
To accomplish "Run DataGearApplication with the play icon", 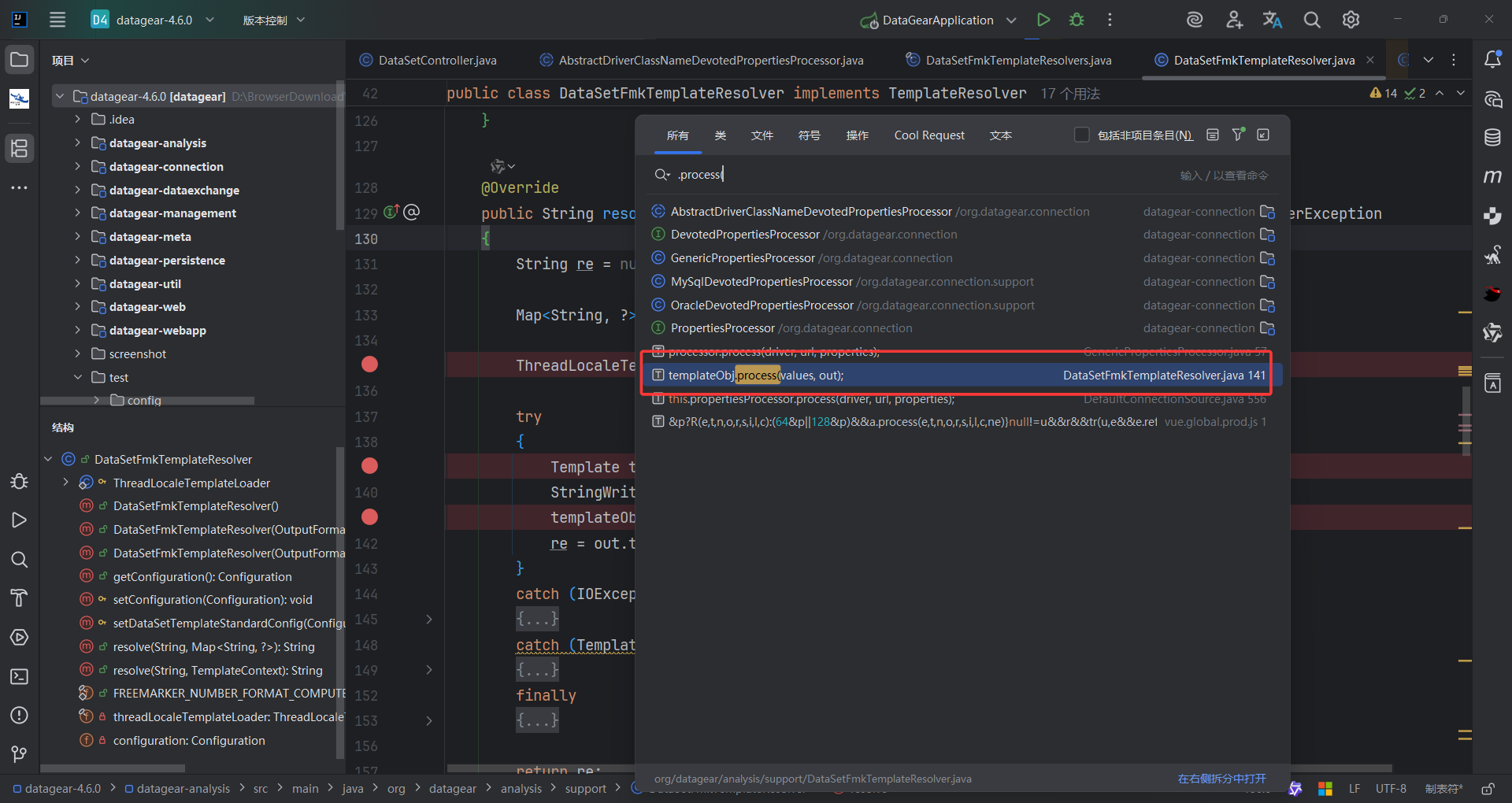I will pos(1043,20).
